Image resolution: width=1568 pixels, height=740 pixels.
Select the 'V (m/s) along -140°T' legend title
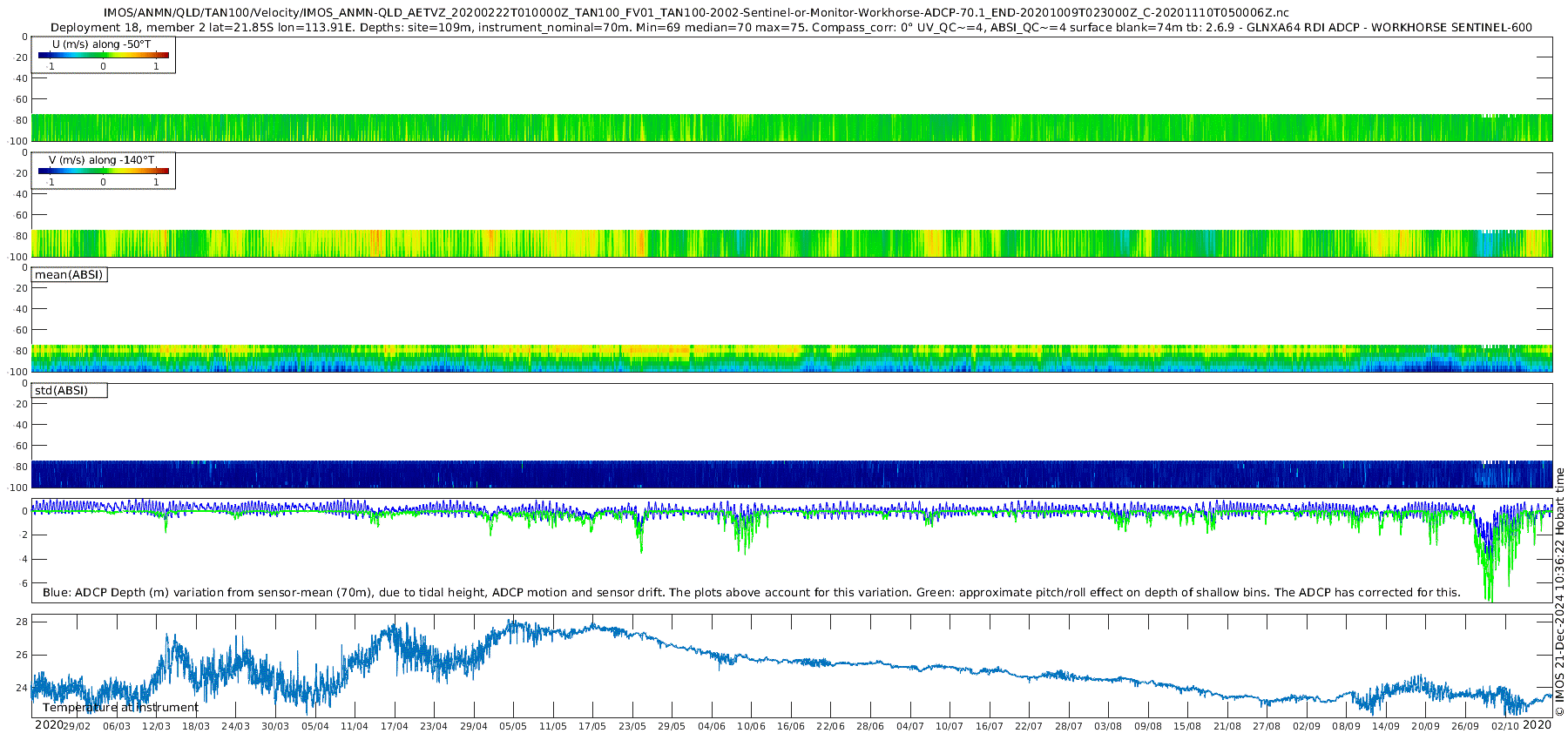pos(102,160)
